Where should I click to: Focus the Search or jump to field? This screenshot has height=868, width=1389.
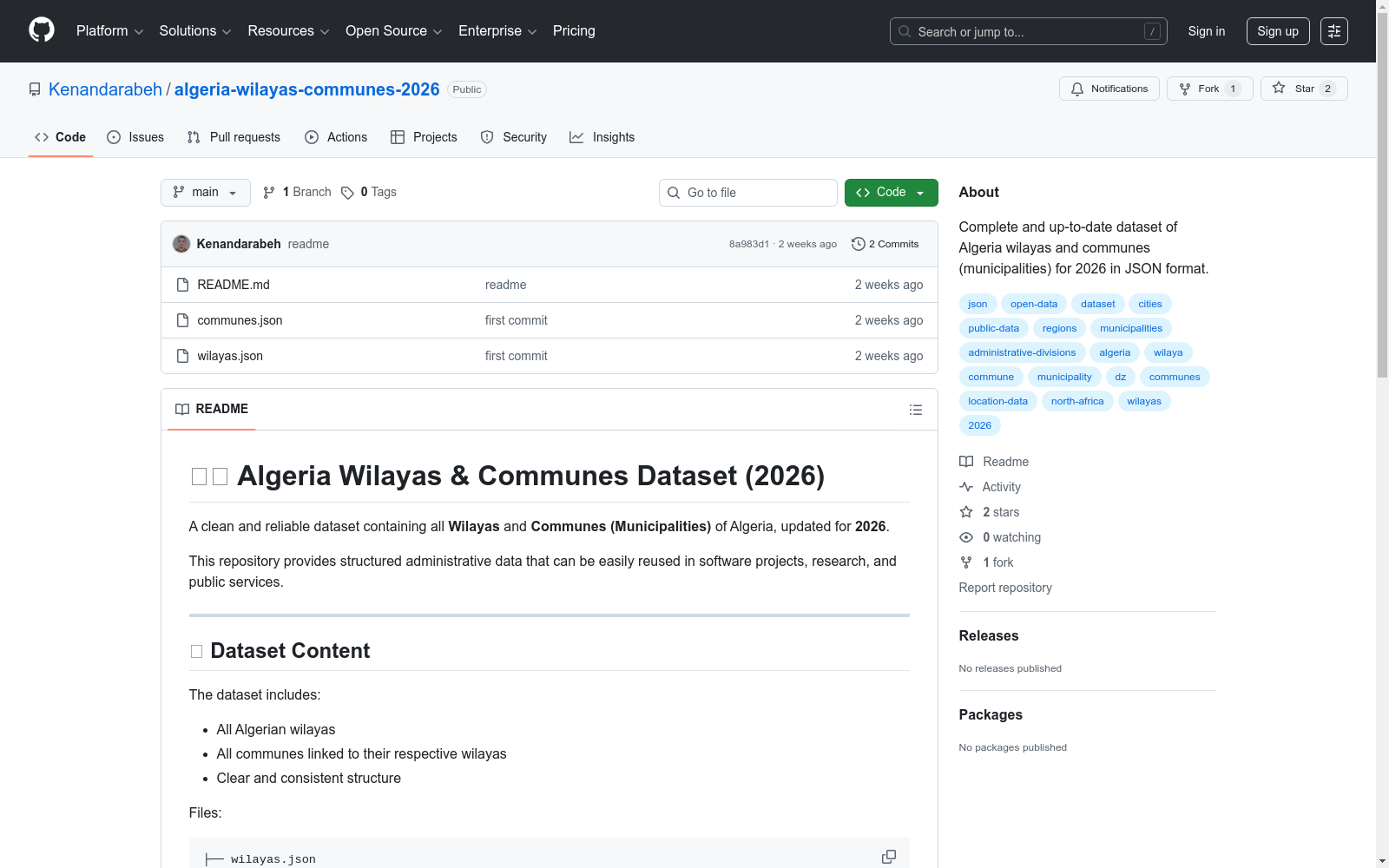pyautogui.click(x=1029, y=31)
